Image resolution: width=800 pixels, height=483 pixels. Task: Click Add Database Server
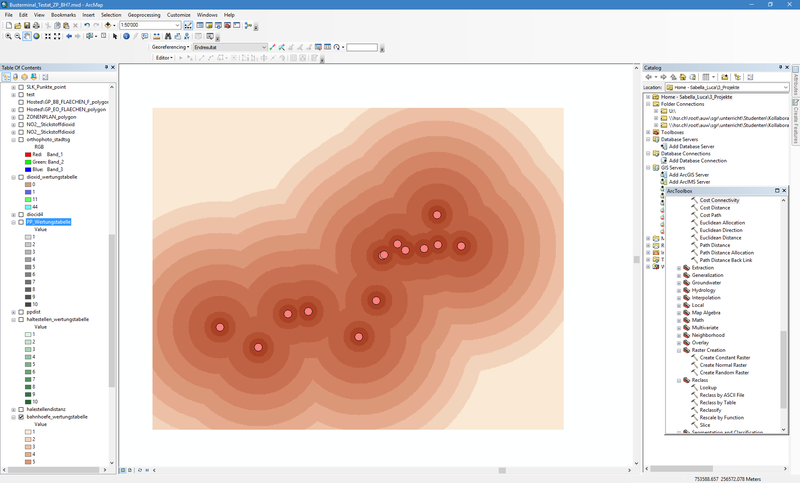(x=691, y=146)
